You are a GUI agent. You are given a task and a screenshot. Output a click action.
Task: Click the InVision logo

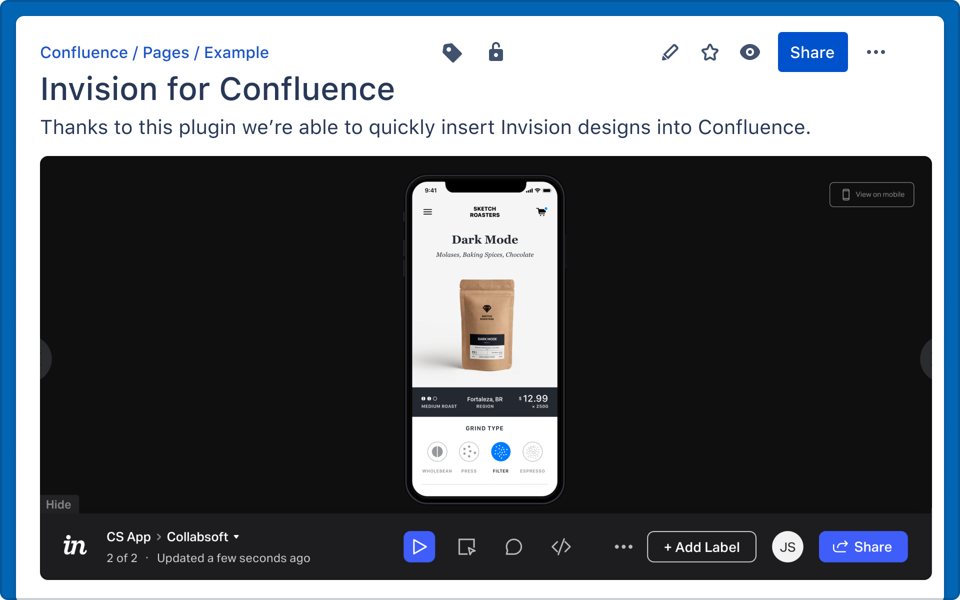coord(75,545)
